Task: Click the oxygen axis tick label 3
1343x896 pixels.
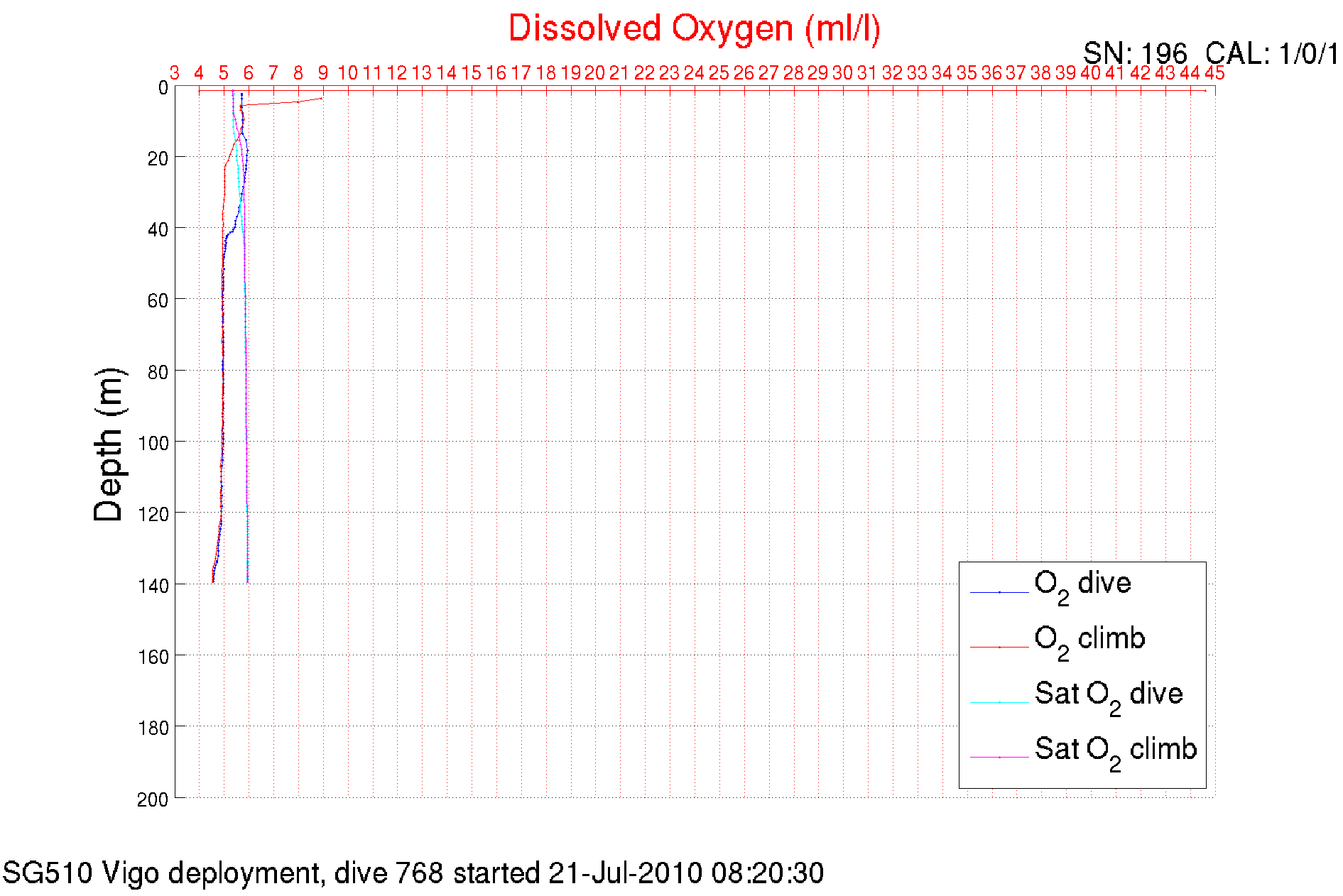Action: click(x=175, y=73)
